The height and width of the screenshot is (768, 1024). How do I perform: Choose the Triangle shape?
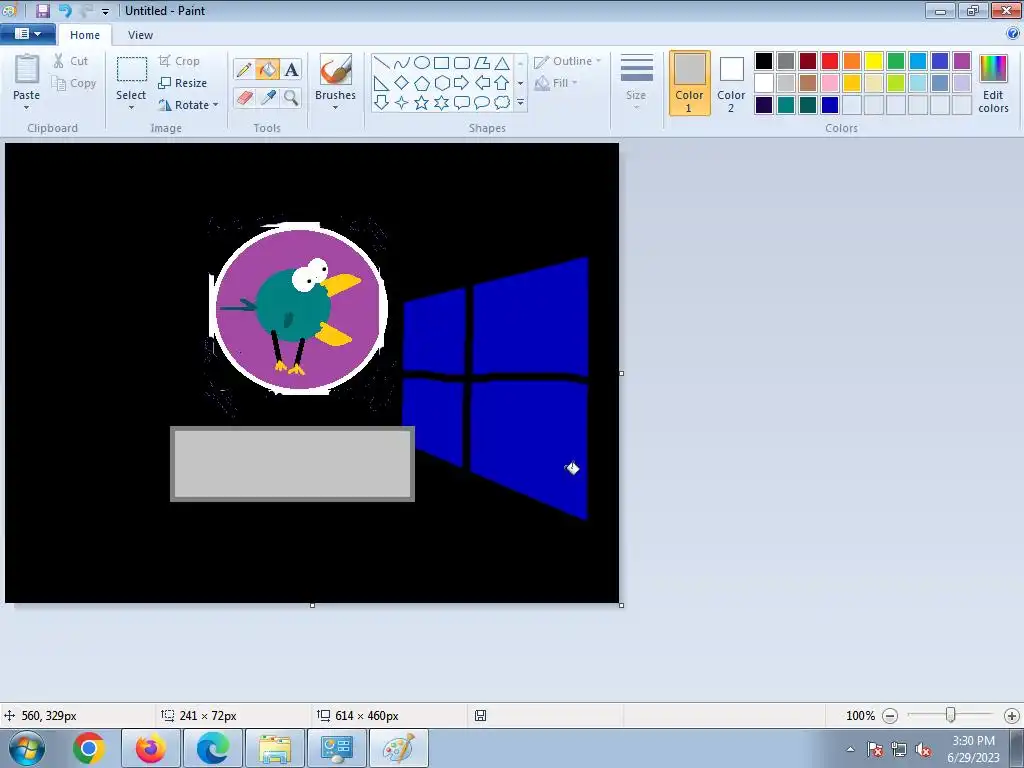pyautogui.click(x=502, y=63)
